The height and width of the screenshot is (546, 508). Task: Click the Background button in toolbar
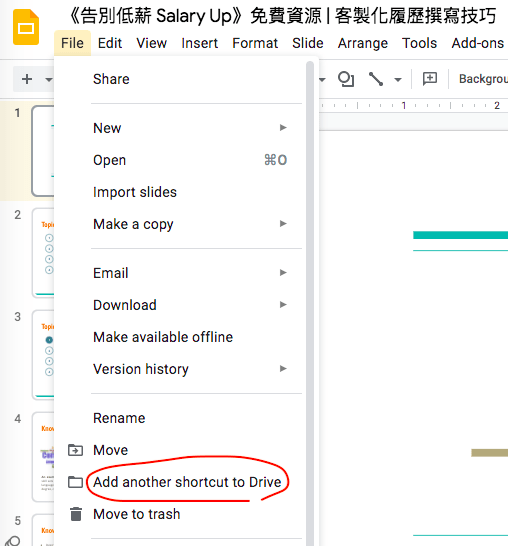point(483,79)
